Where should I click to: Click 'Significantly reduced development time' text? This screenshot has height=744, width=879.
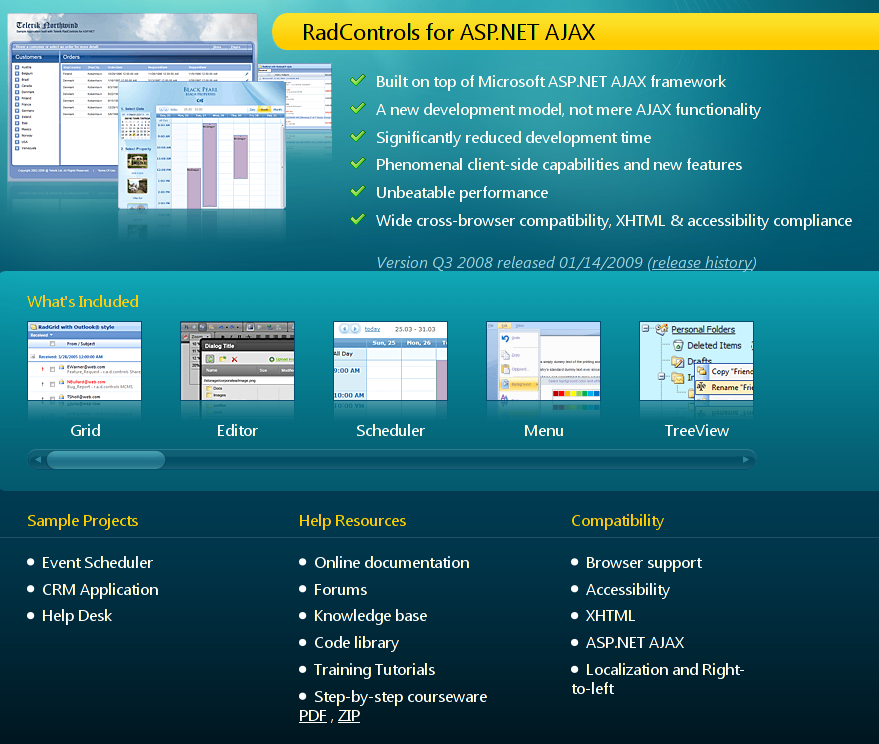coord(513,137)
